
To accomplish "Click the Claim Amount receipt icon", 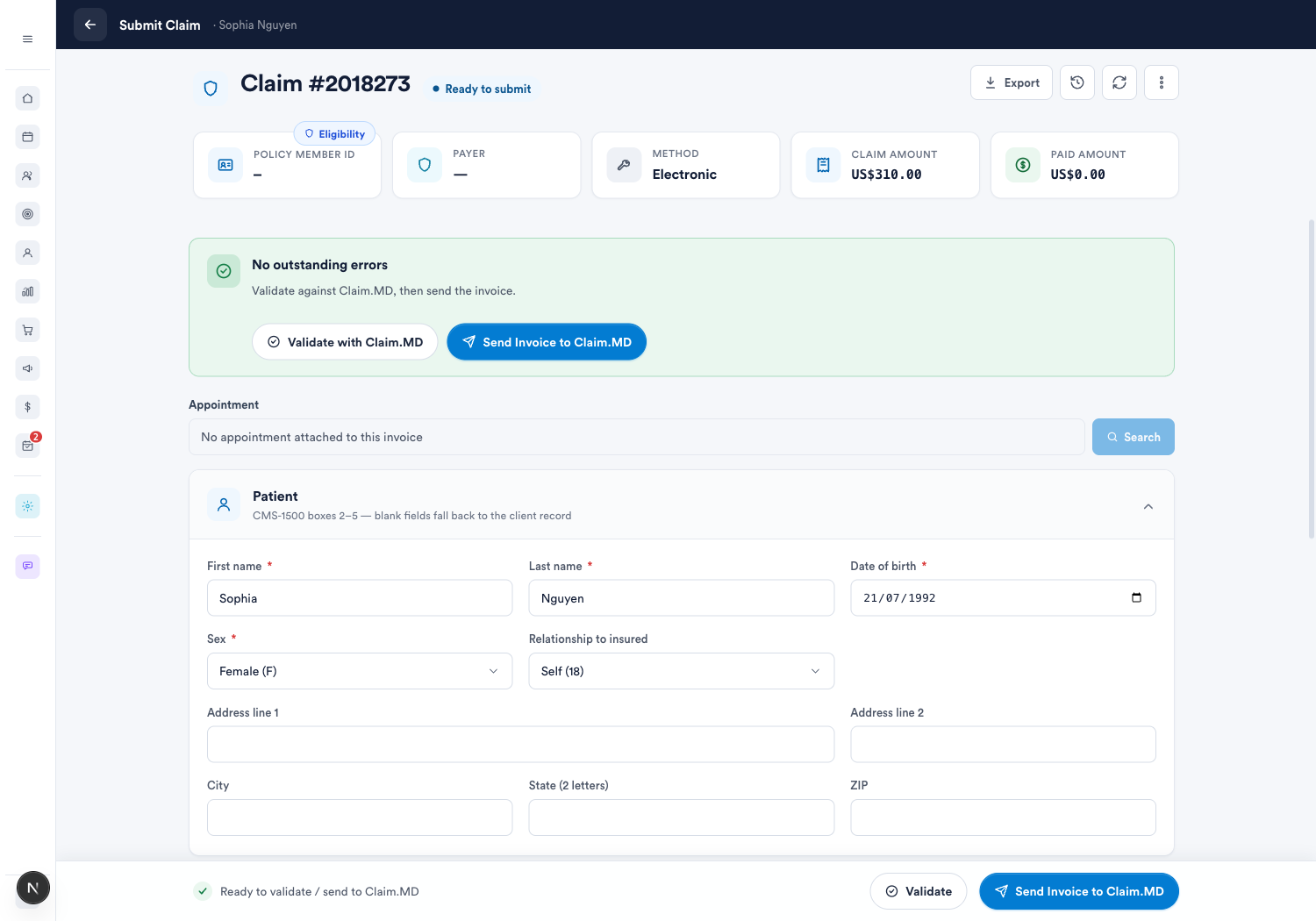I will pos(823,165).
